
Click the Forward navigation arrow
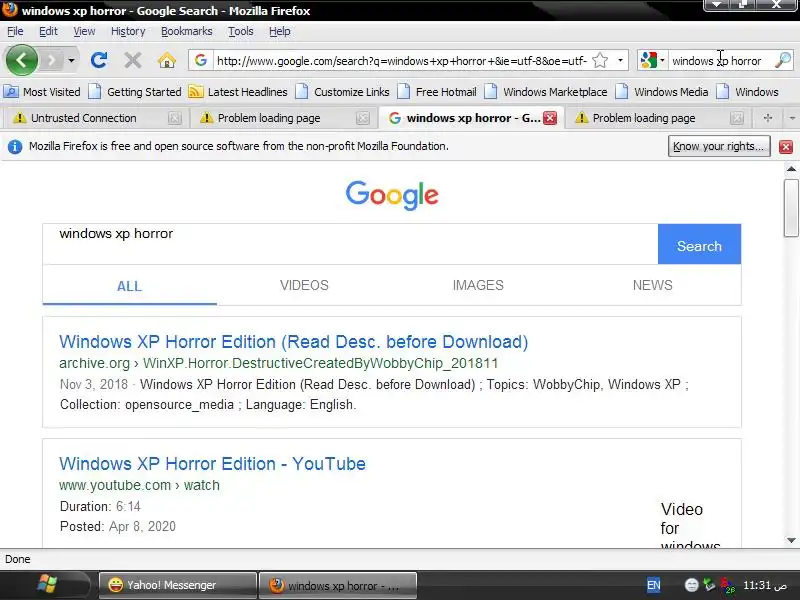click(52, 61)
